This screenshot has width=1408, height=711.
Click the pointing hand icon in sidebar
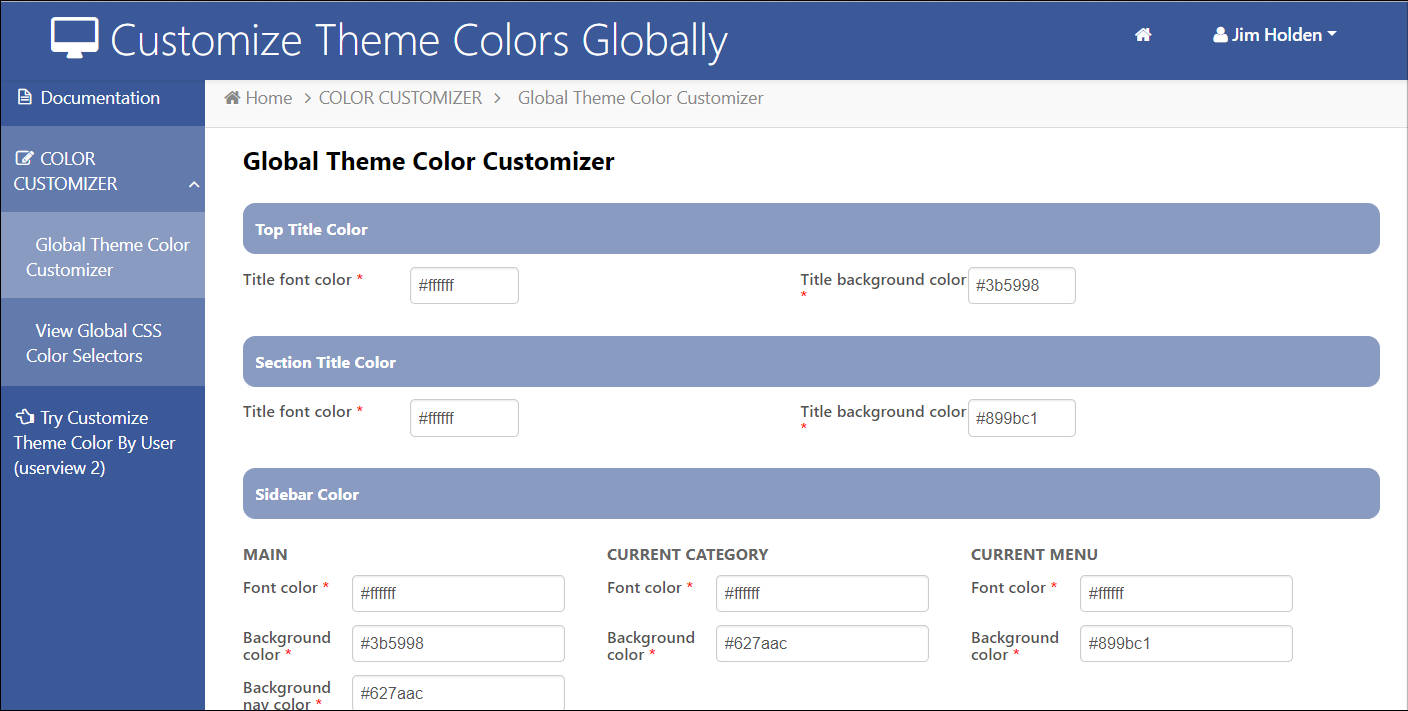[25, 418]
